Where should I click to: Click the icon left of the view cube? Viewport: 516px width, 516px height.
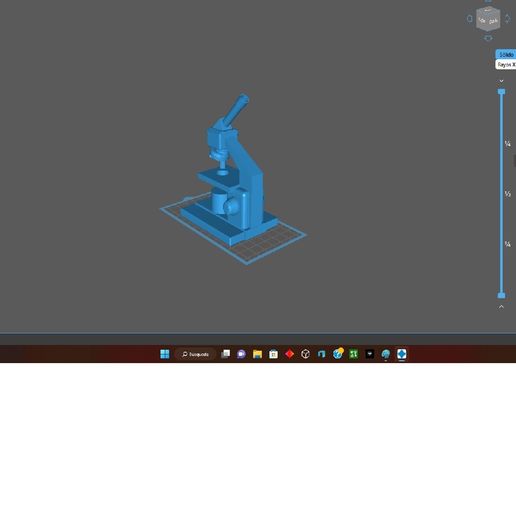(x=469, y=19)
